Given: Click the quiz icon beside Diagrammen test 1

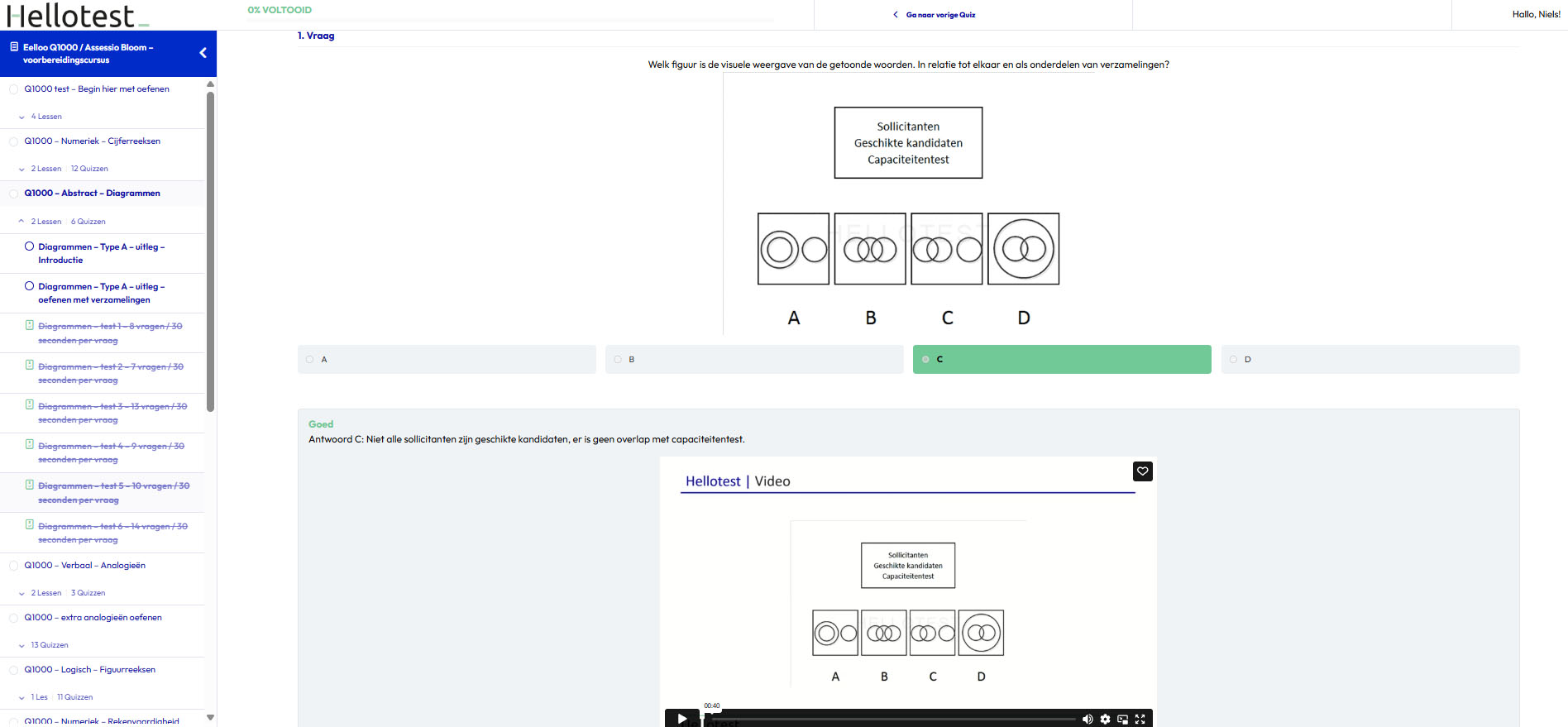Looking at the screenshot, I should (30, 325).
